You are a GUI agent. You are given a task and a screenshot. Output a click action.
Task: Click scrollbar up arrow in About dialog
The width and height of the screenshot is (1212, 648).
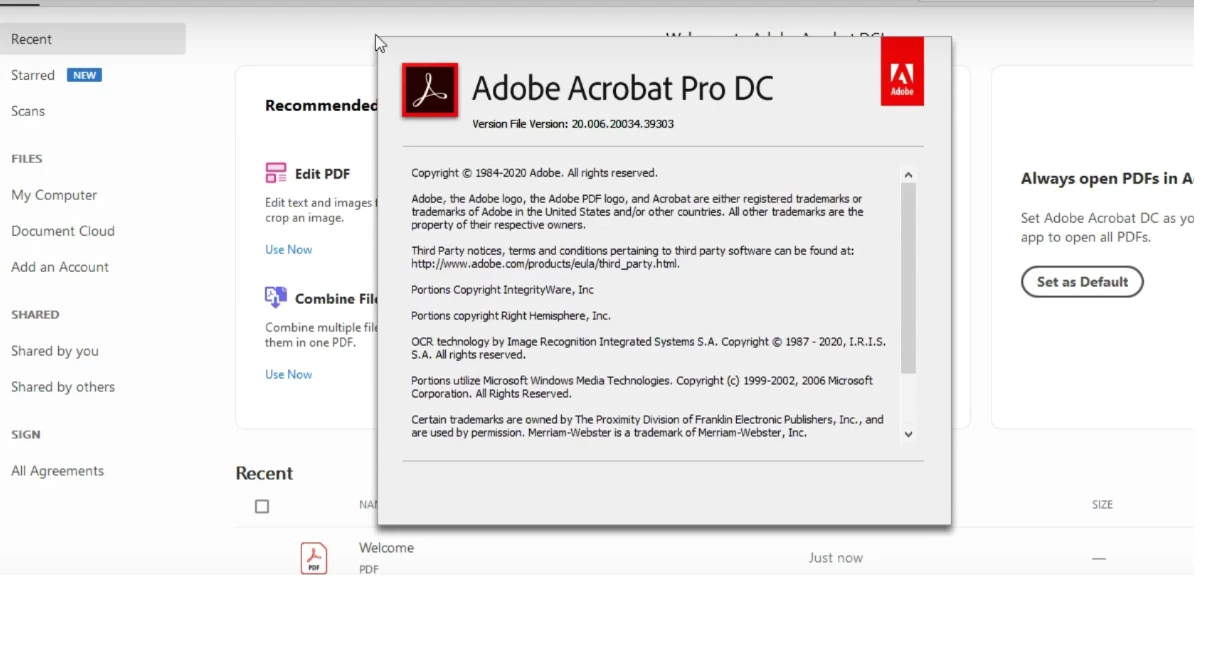tap(908, 175)
